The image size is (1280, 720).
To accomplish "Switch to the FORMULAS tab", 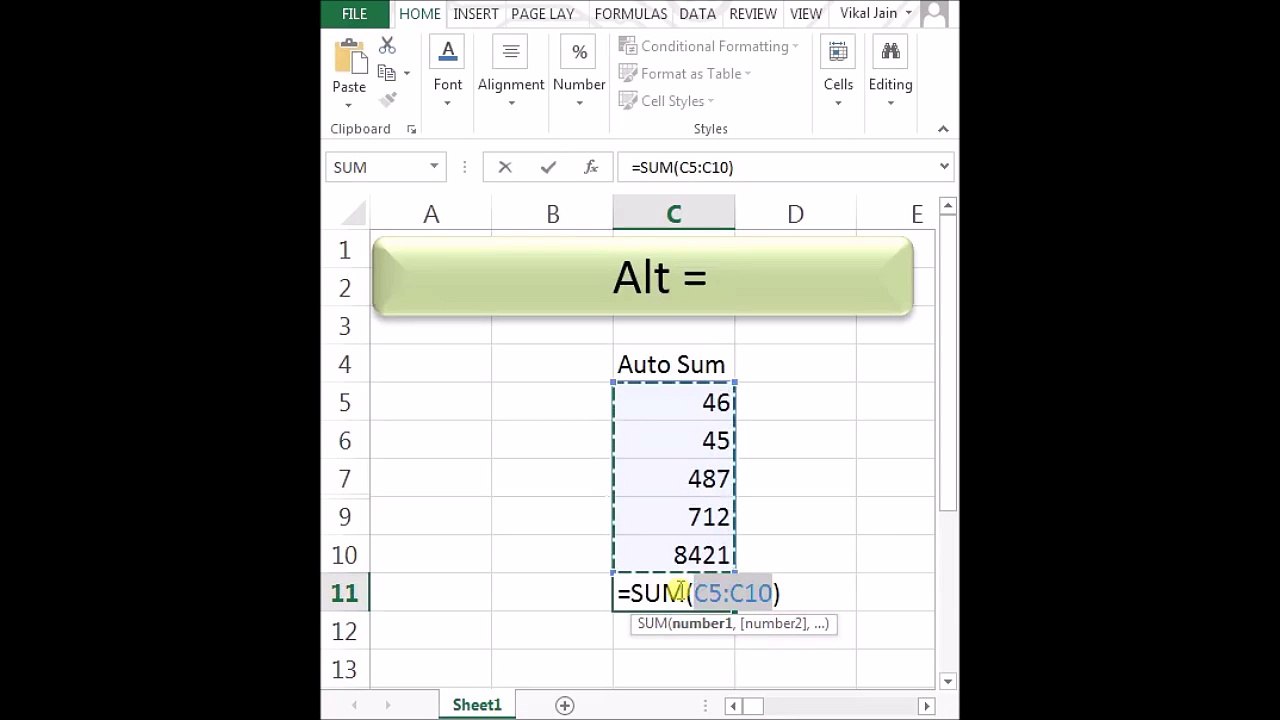I will click(x=630, y=14).
